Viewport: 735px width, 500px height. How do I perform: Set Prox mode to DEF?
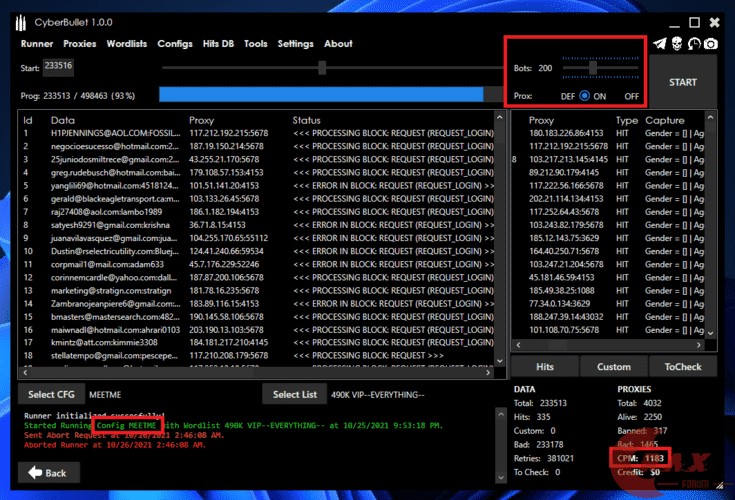(568, 96)
